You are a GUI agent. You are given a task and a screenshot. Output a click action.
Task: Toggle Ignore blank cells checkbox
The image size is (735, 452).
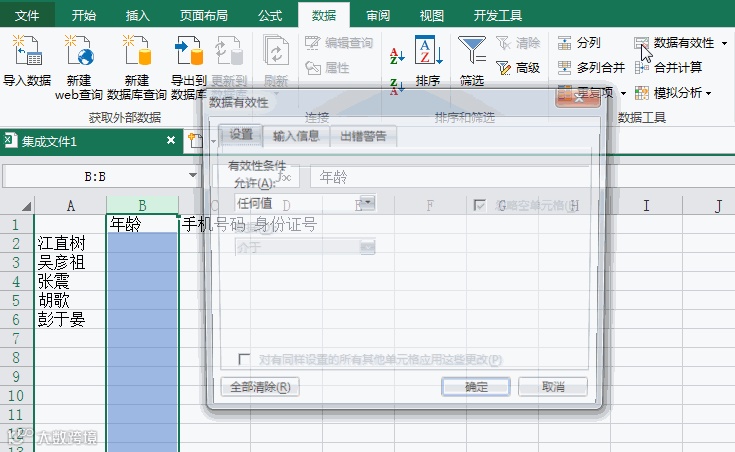coord(479,205)
